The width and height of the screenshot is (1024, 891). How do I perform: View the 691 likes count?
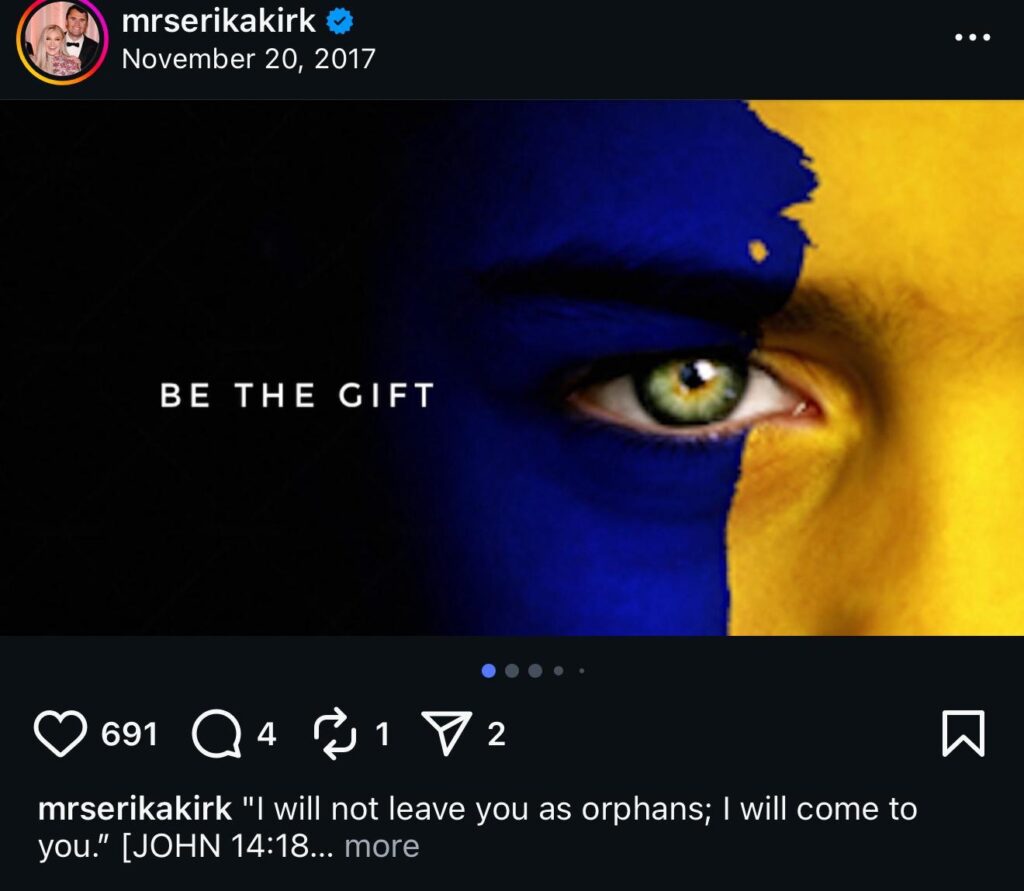click(130, 735)
